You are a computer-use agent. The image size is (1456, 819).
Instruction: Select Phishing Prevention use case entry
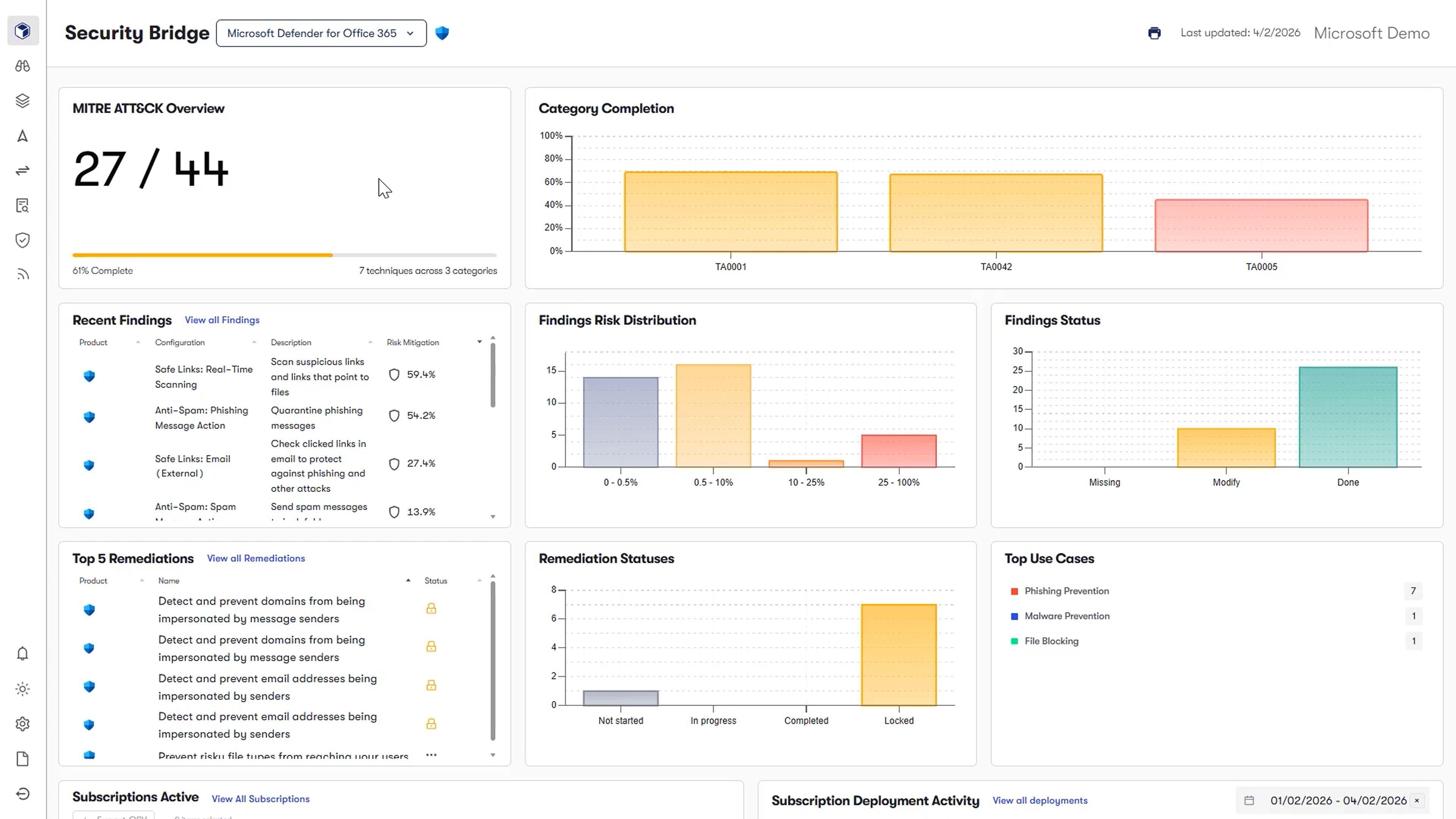point(1066,591)
